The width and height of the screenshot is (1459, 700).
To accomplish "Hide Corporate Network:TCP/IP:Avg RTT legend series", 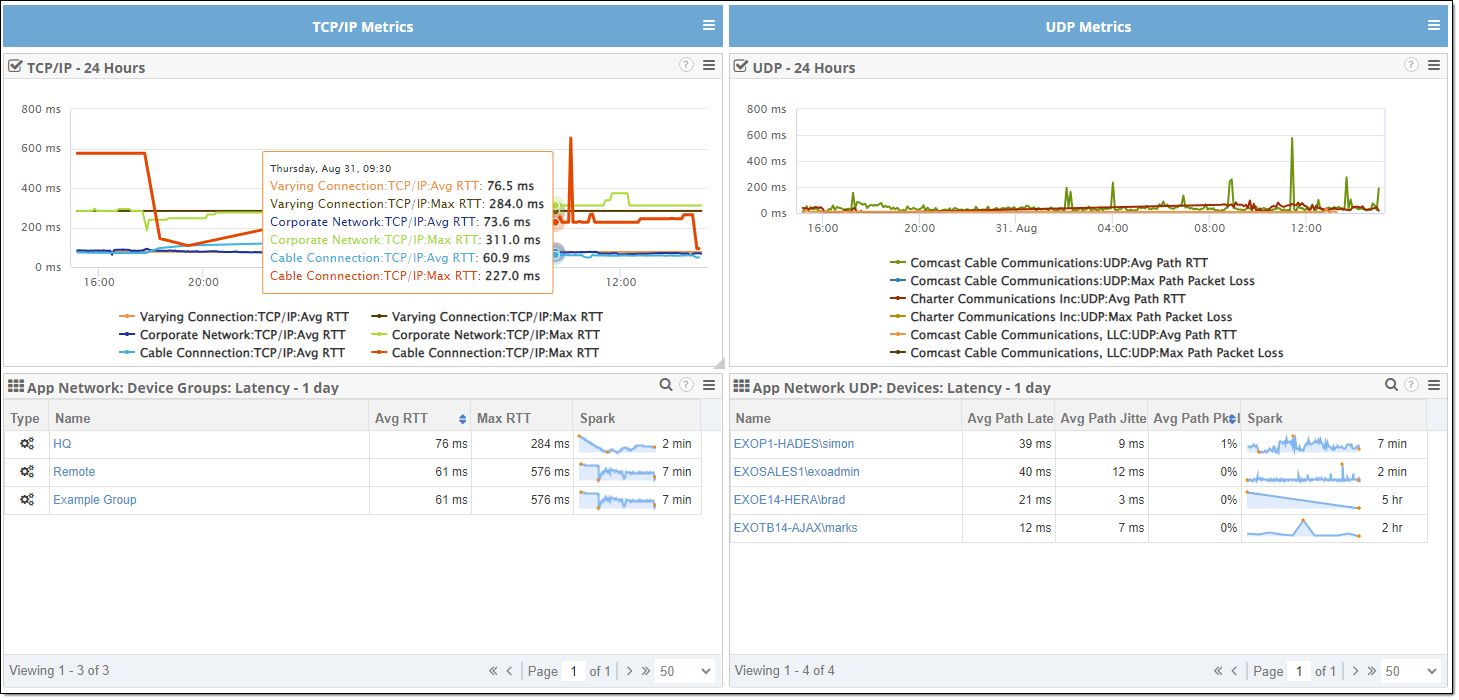I will pos(232,335).
